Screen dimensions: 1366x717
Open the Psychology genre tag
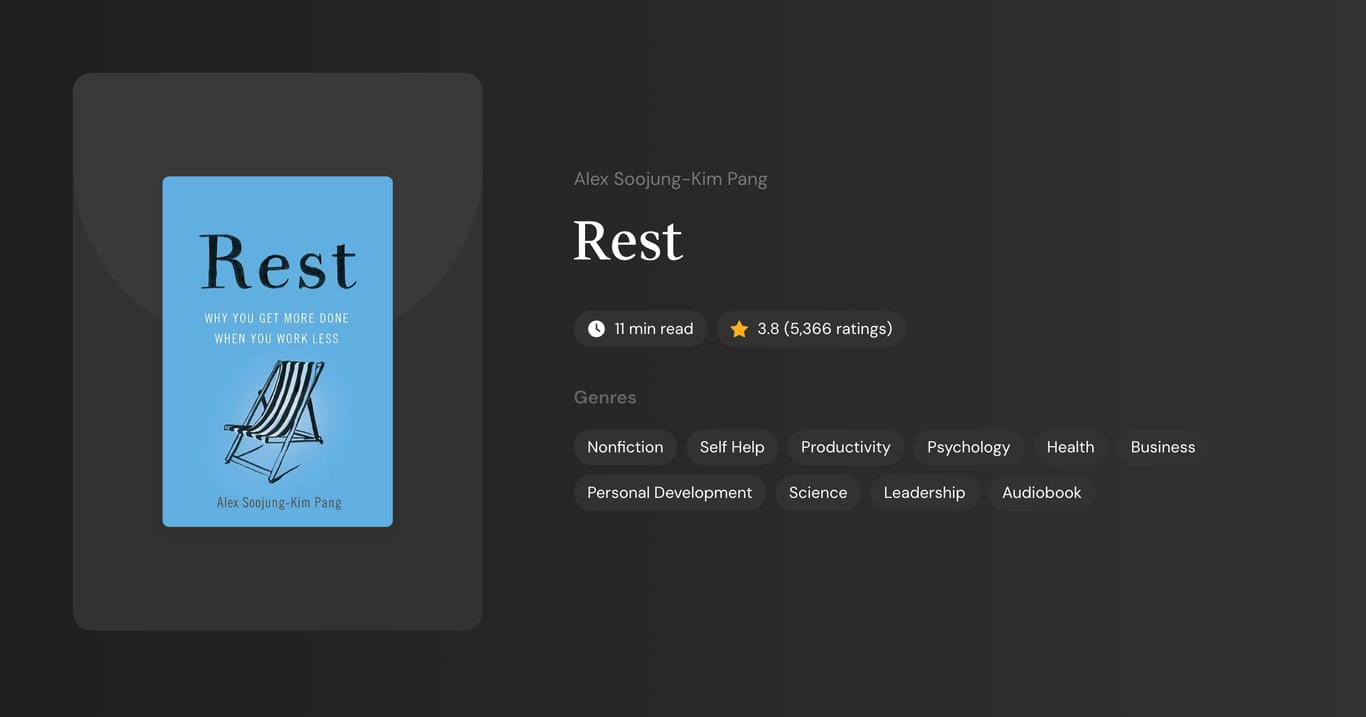click(968, 447)
